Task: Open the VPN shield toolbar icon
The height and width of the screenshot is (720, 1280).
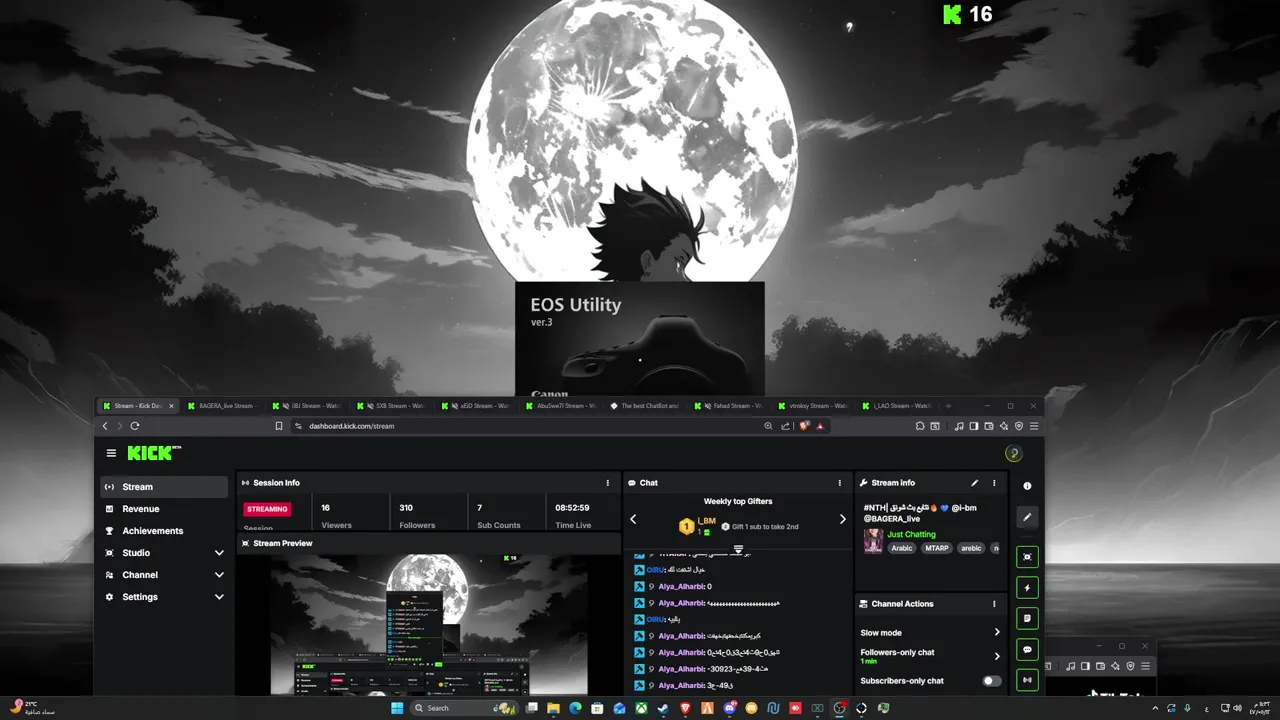Action: [x=1019, y=426]
